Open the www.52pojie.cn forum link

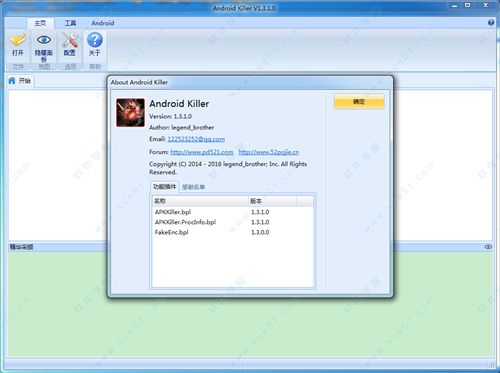pos(269,152)
